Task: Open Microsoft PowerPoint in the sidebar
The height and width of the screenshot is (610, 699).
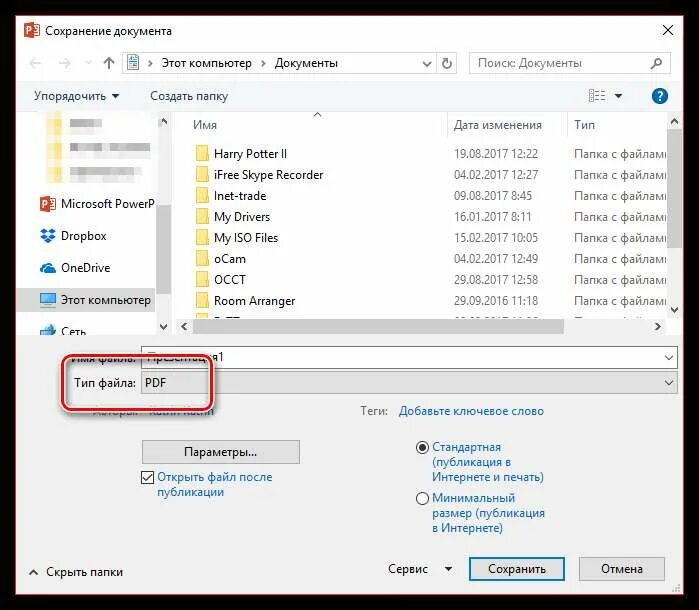Action: click(x=97, y=204)
